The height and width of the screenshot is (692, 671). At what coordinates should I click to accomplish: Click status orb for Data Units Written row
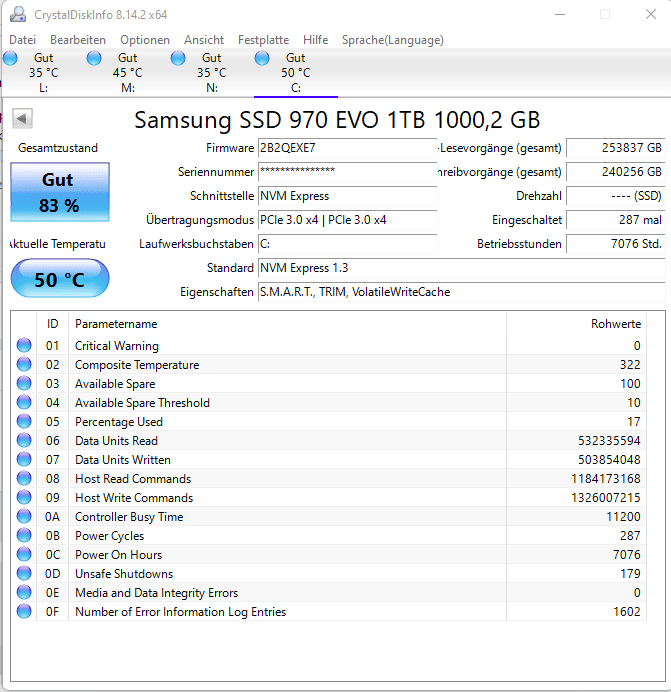(24, 459)
